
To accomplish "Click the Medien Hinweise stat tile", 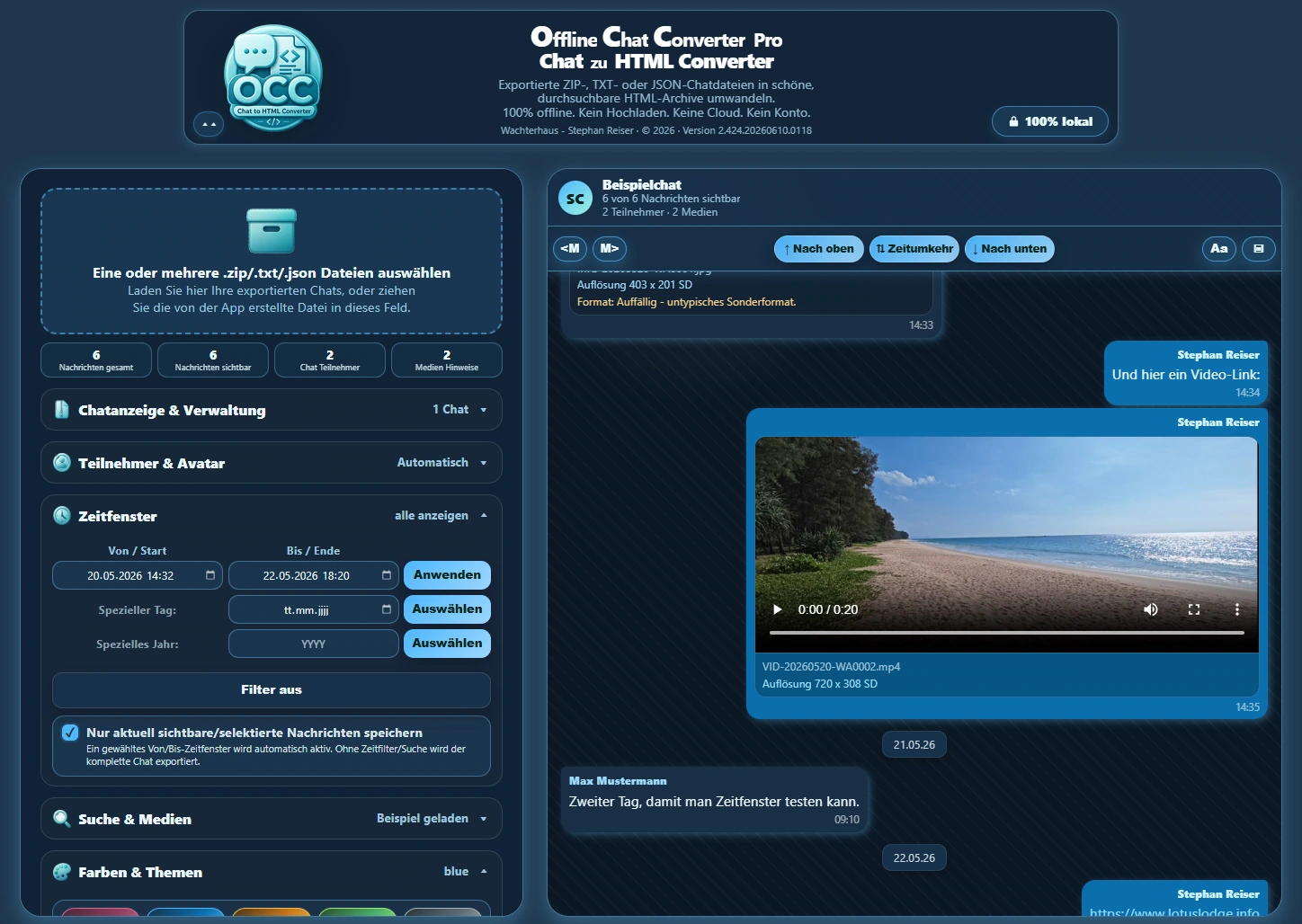I will 447,360.
